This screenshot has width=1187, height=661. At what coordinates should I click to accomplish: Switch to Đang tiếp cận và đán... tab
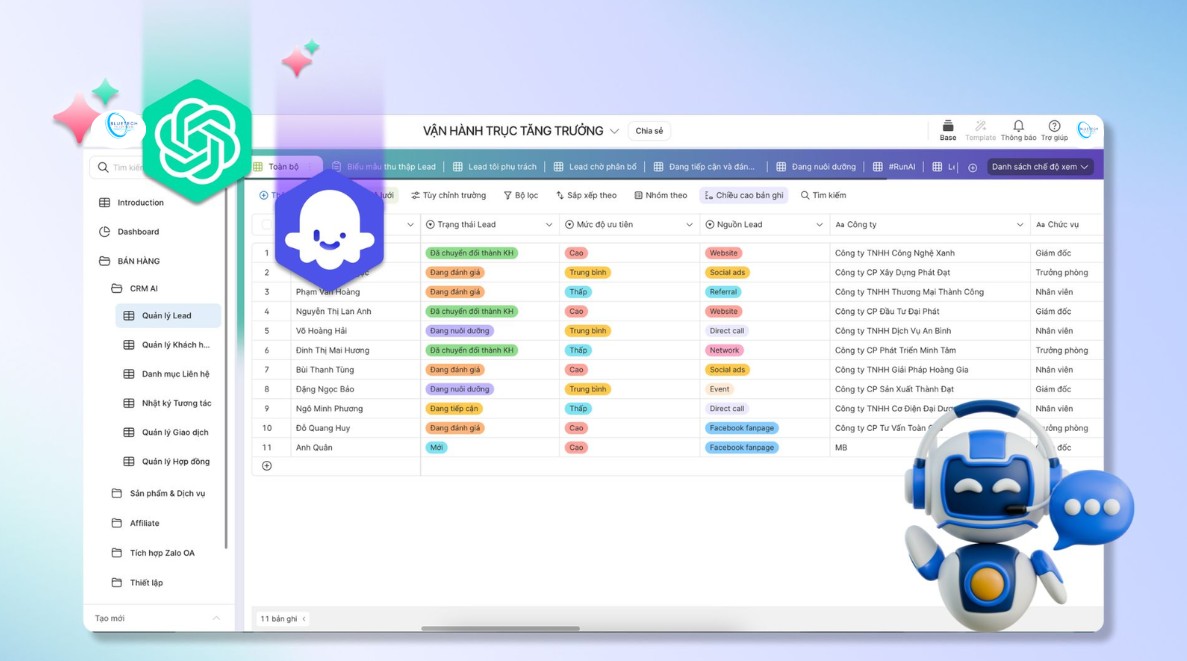[x=704, y=167]
